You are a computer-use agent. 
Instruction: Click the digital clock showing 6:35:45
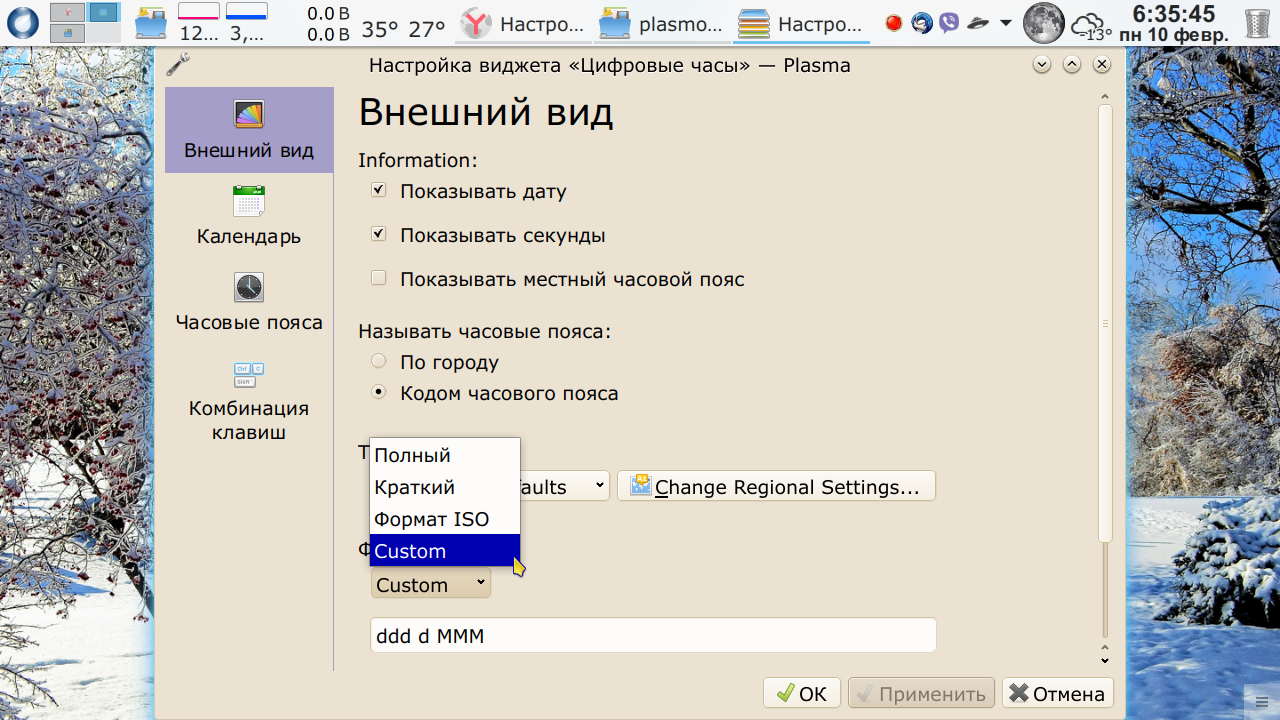point(1174,23)
